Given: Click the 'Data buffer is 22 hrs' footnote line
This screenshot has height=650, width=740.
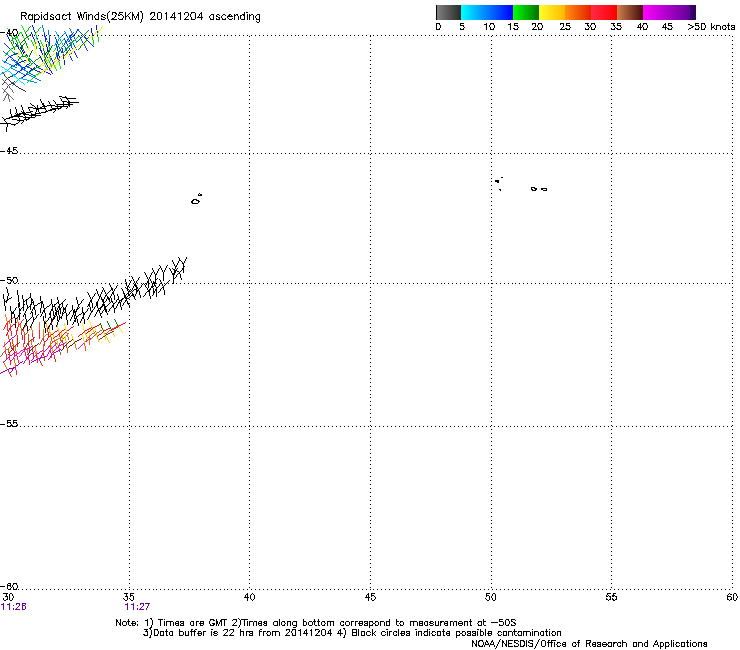Looking at the screenshot, I should pos(352,633).
